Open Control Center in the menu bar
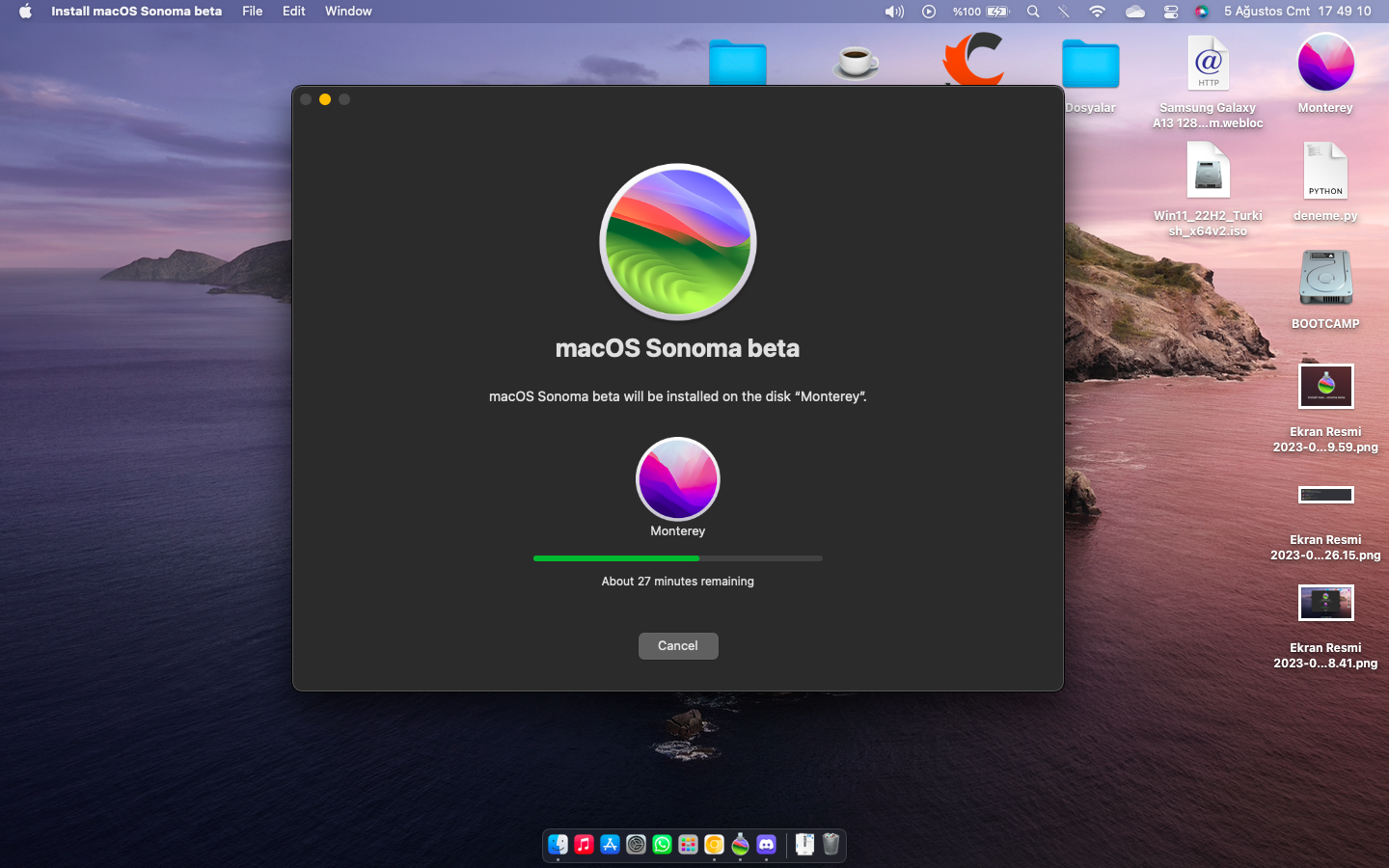 pyautogui.click(x=1170, y=12)
